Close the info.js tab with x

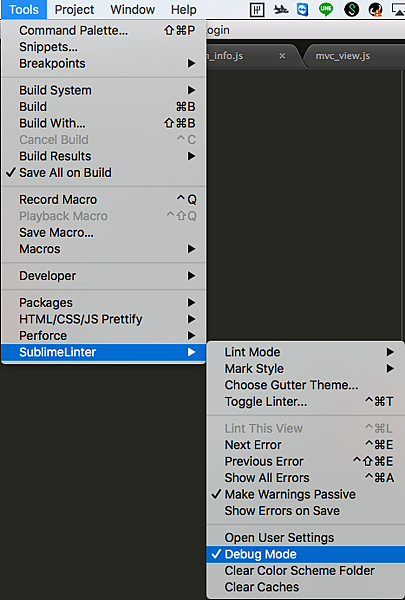click(282, 56)
